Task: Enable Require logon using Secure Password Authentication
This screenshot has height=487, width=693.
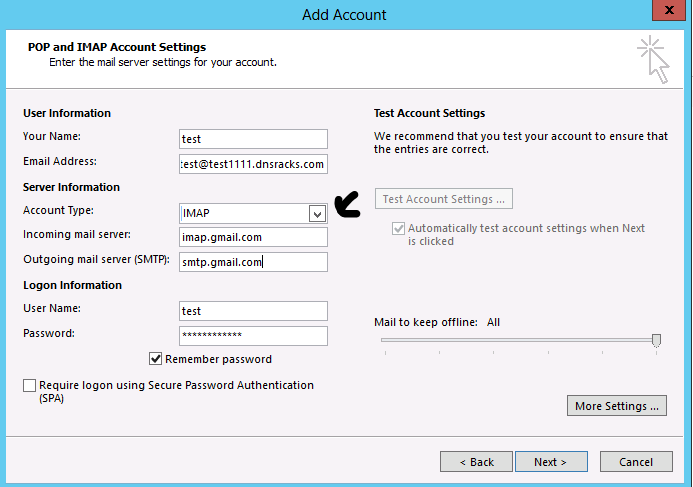Action: point(30,385)
